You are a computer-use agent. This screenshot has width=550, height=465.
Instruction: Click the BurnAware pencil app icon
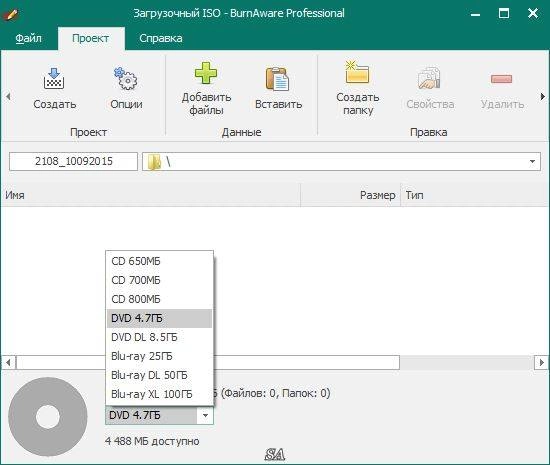click(x=11, y=14)
